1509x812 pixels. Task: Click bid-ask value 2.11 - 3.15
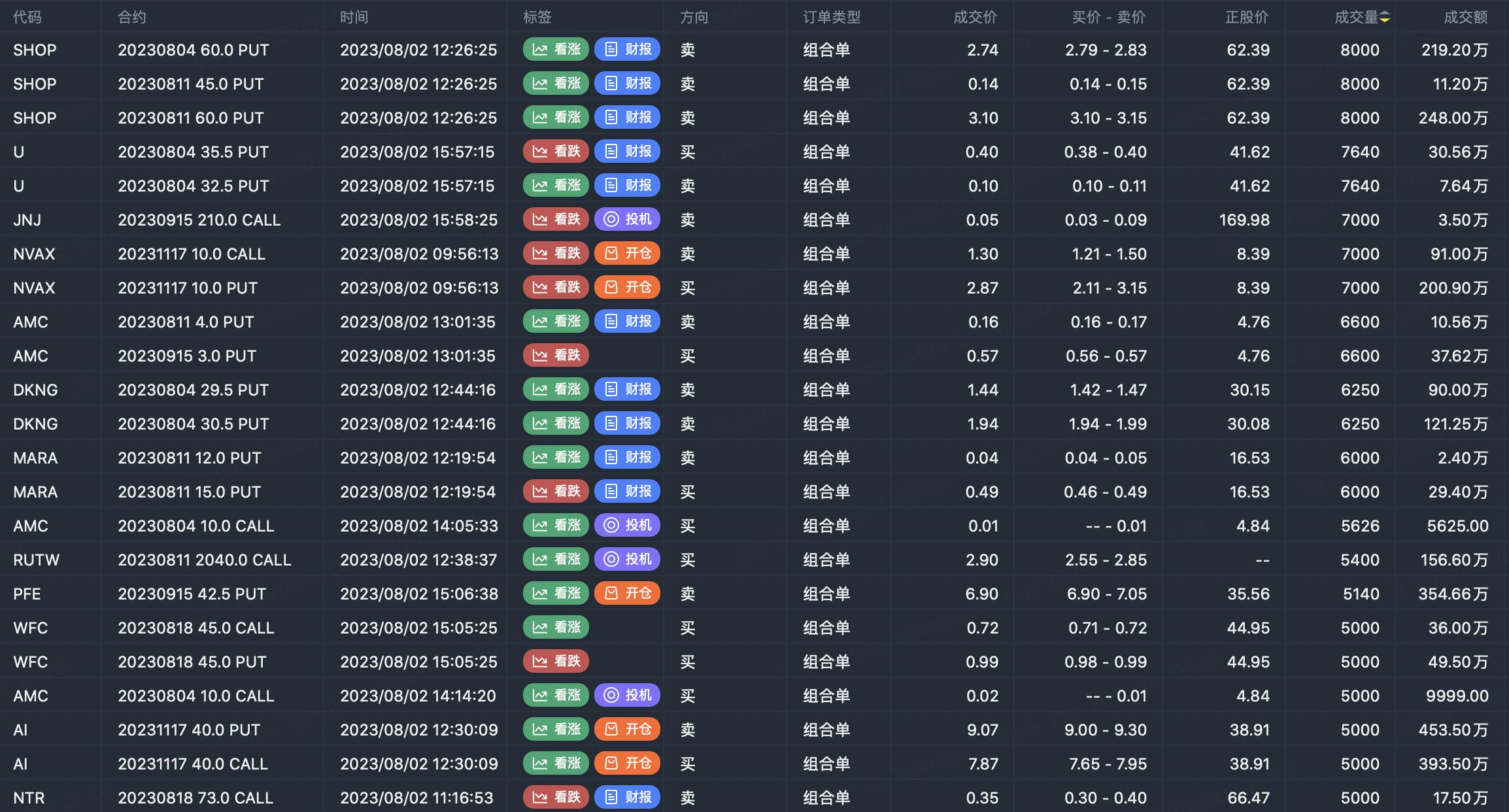[x=1110, y=288]
